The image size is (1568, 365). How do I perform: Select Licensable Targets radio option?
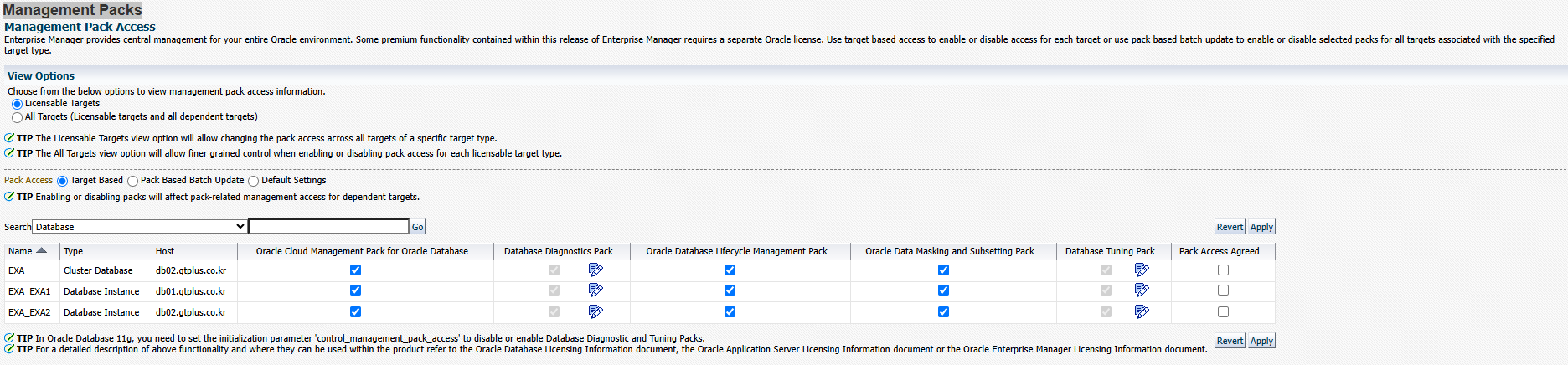coord(17,104)
